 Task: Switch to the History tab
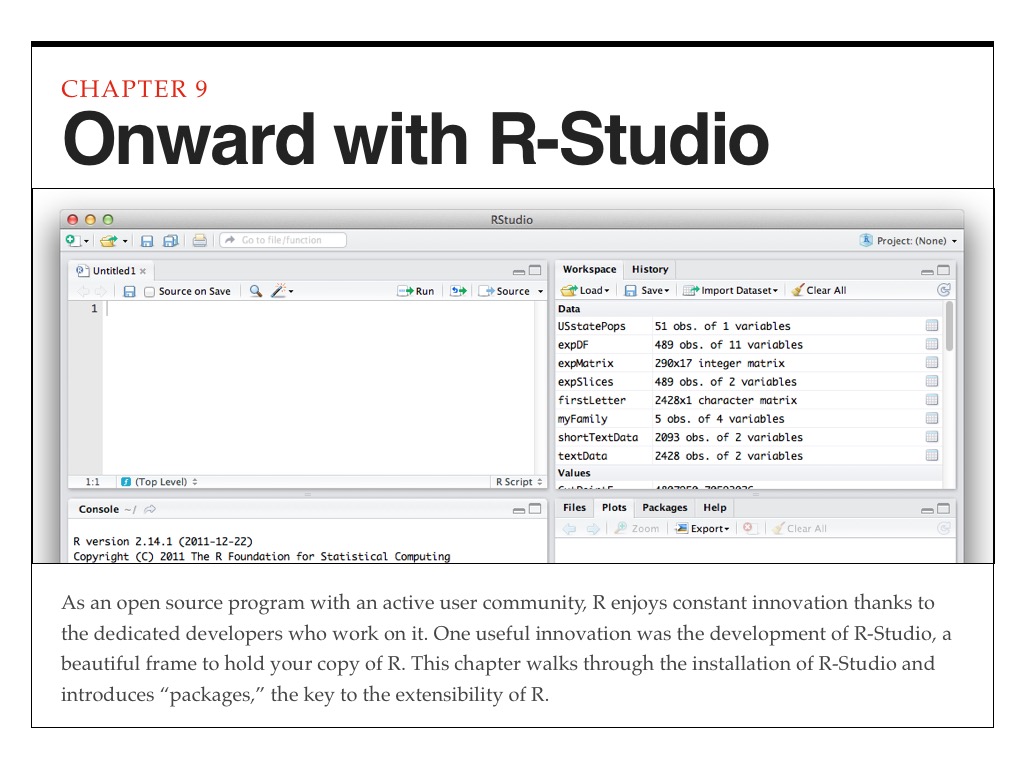(650, 269)
